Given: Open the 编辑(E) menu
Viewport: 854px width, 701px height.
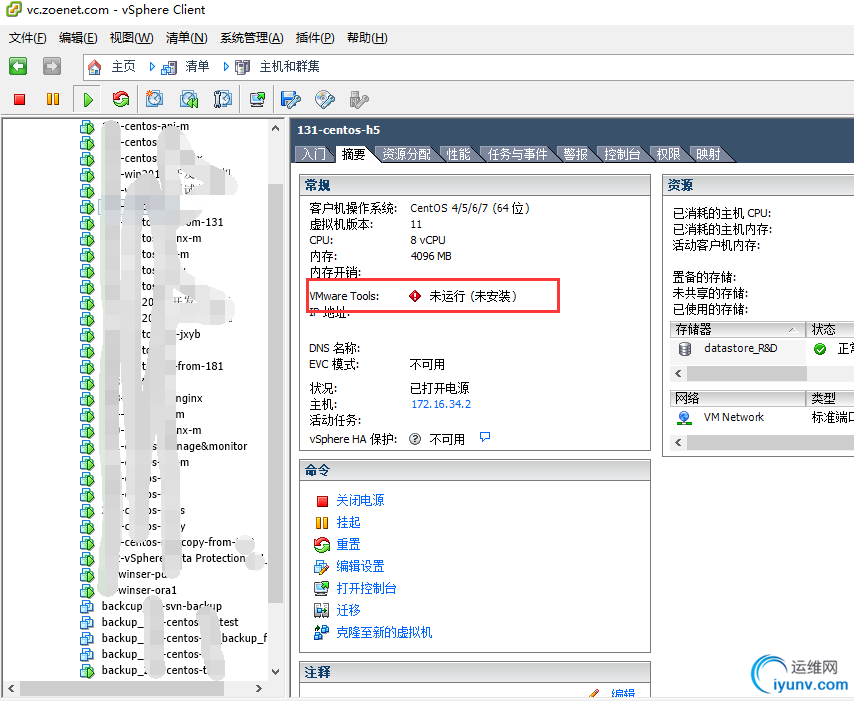Looking at the screenshot, I should coord(78,38).
